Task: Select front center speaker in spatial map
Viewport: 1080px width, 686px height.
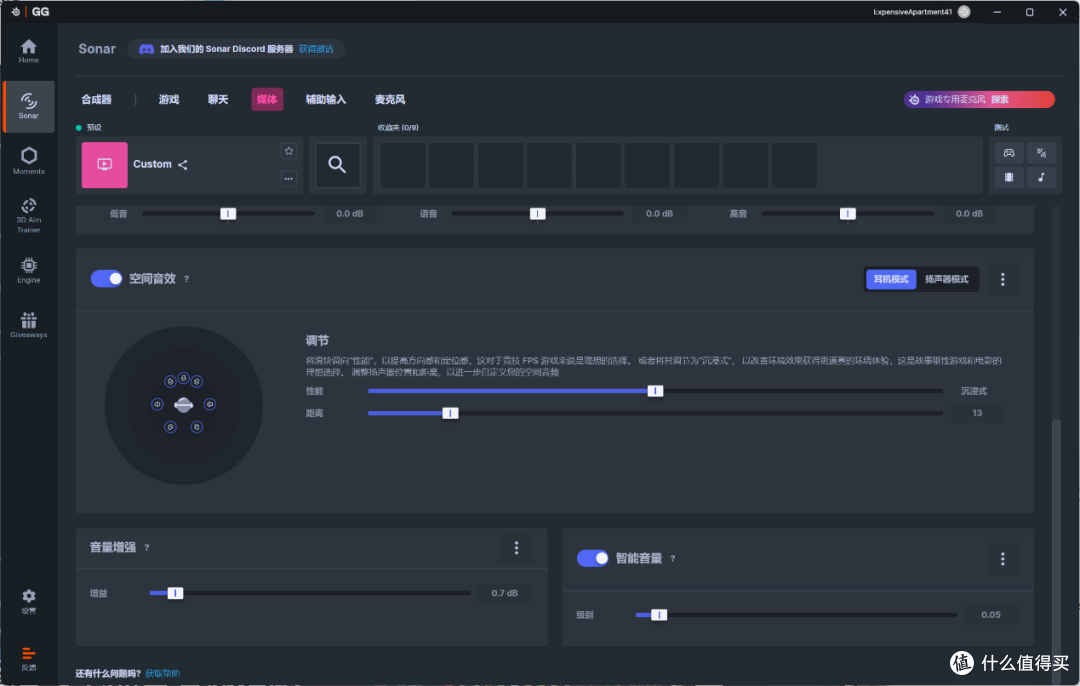Action: pos(183,377)
